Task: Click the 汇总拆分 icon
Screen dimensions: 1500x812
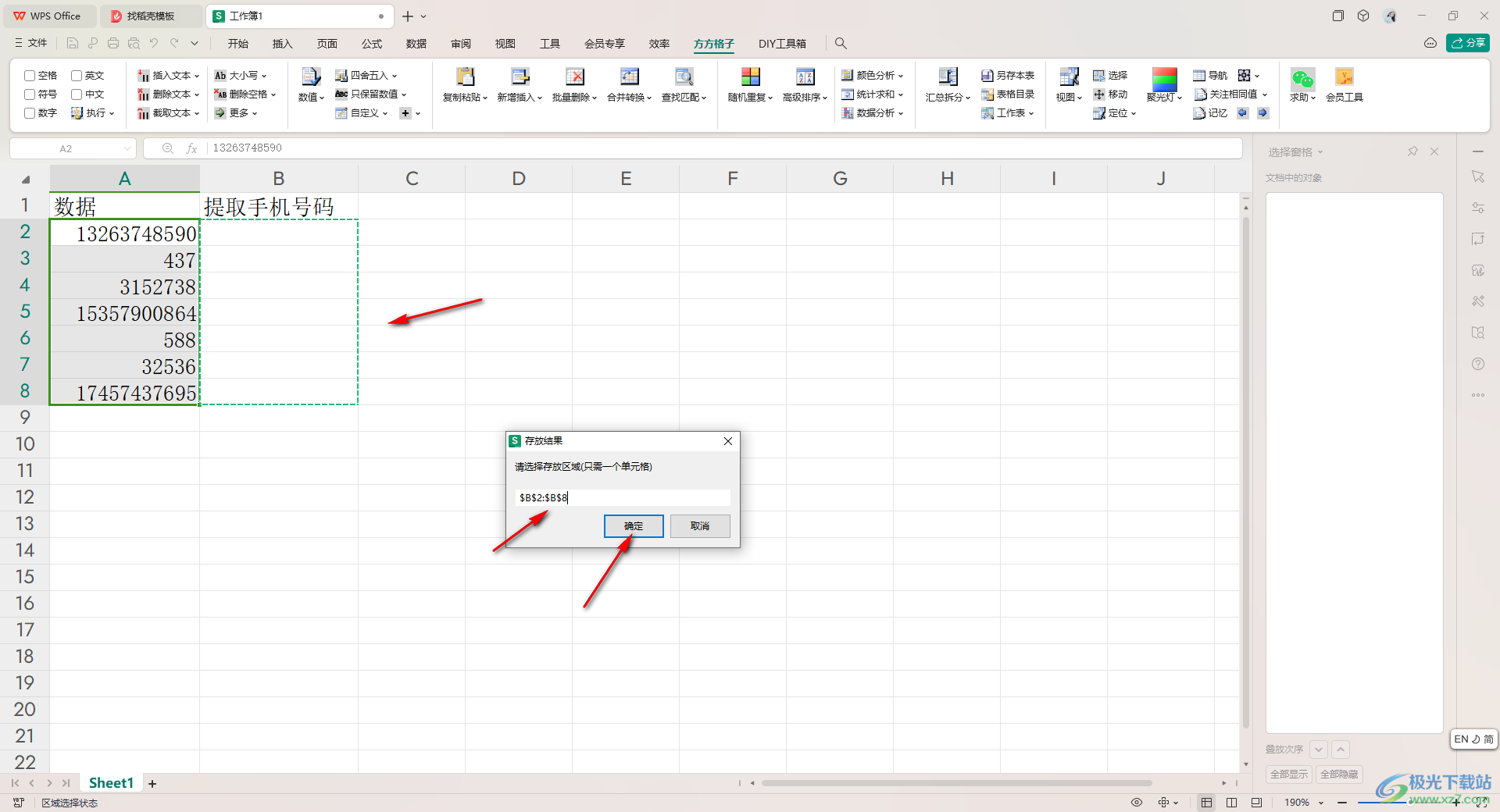Action: (x=948, y=77)
